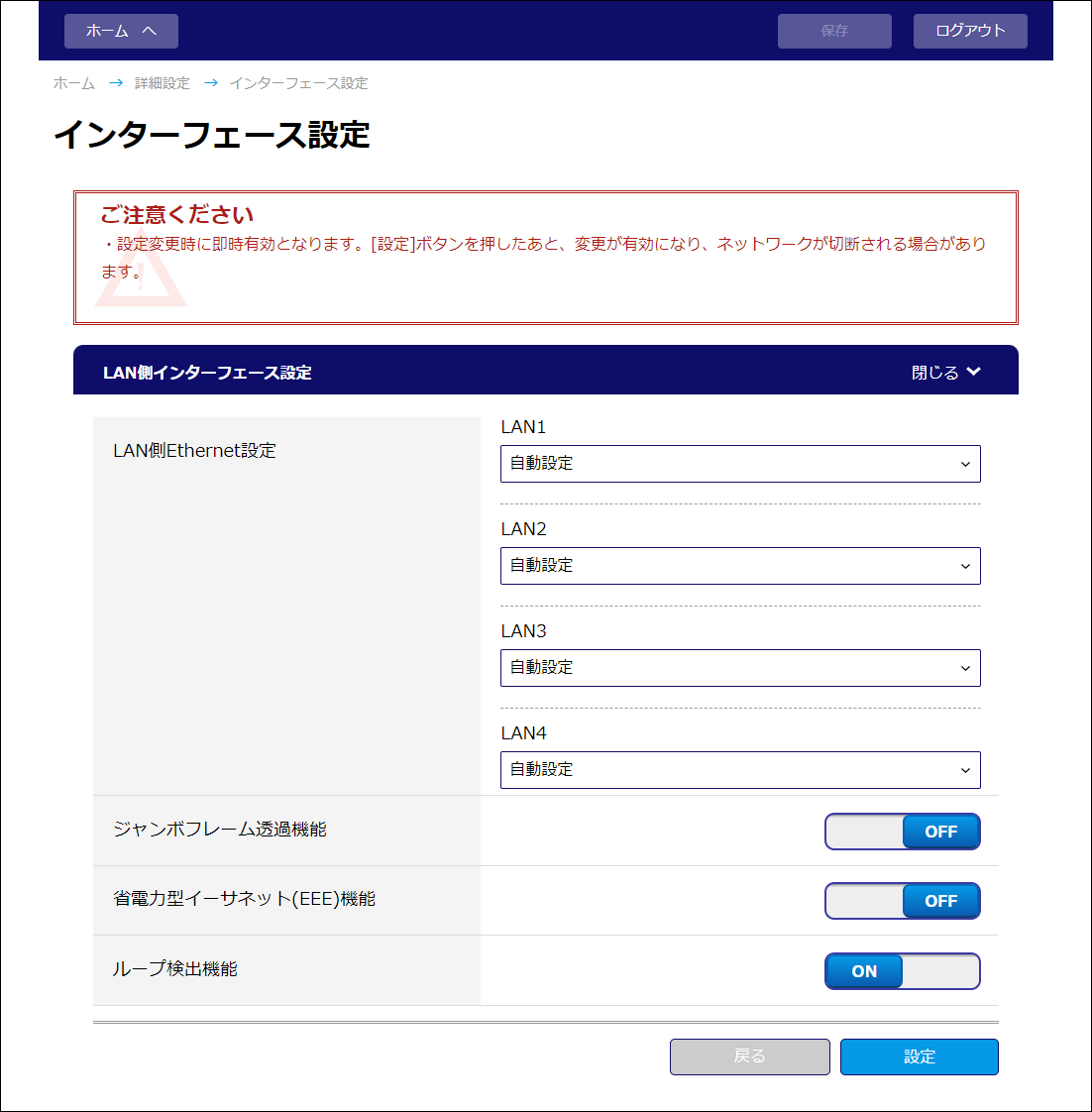Click the LAN1 dropdown arrow icon

pos(965,464)
